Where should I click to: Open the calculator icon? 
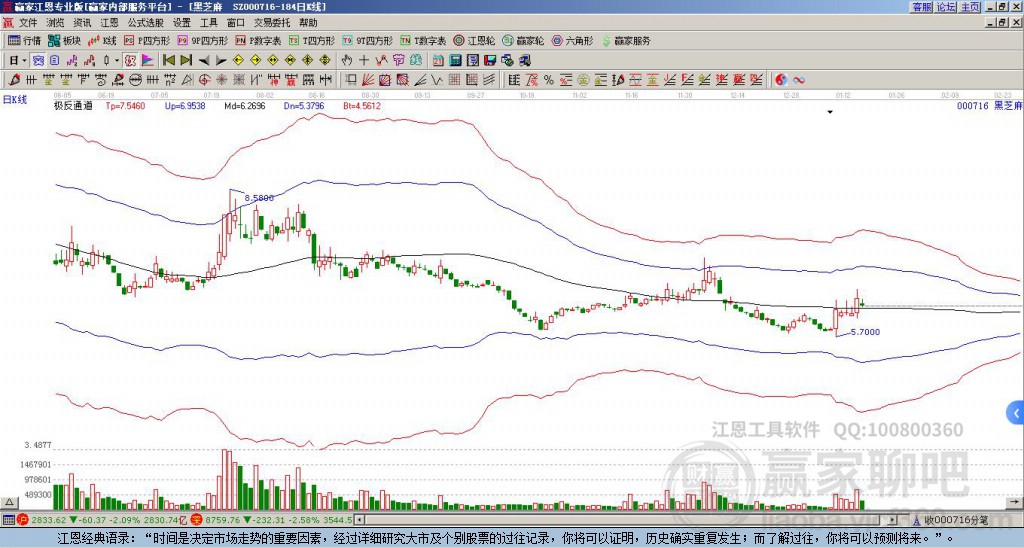point(455,61)
